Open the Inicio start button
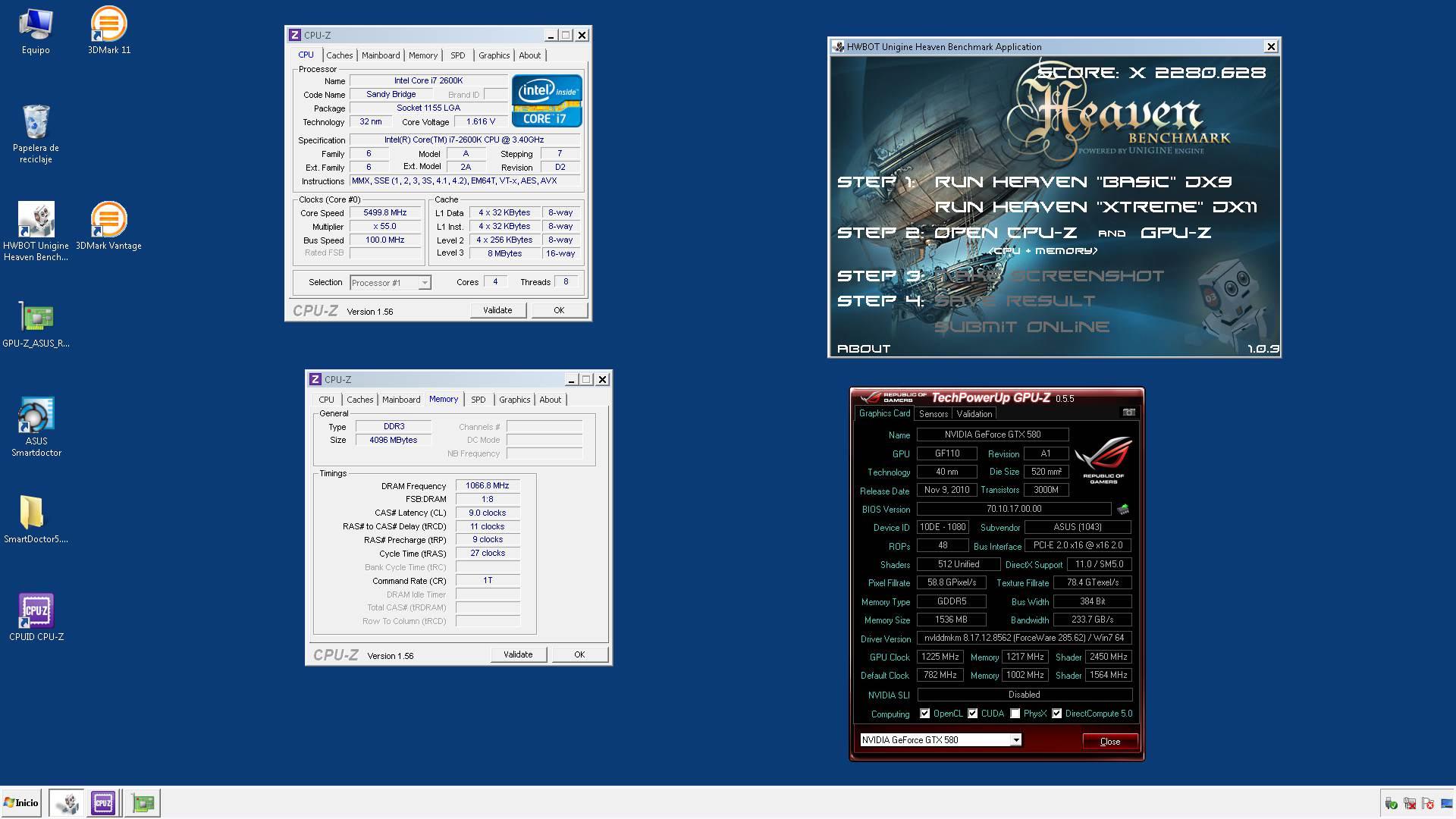This screenshot has width=1456, height=819. coord(21,802)
